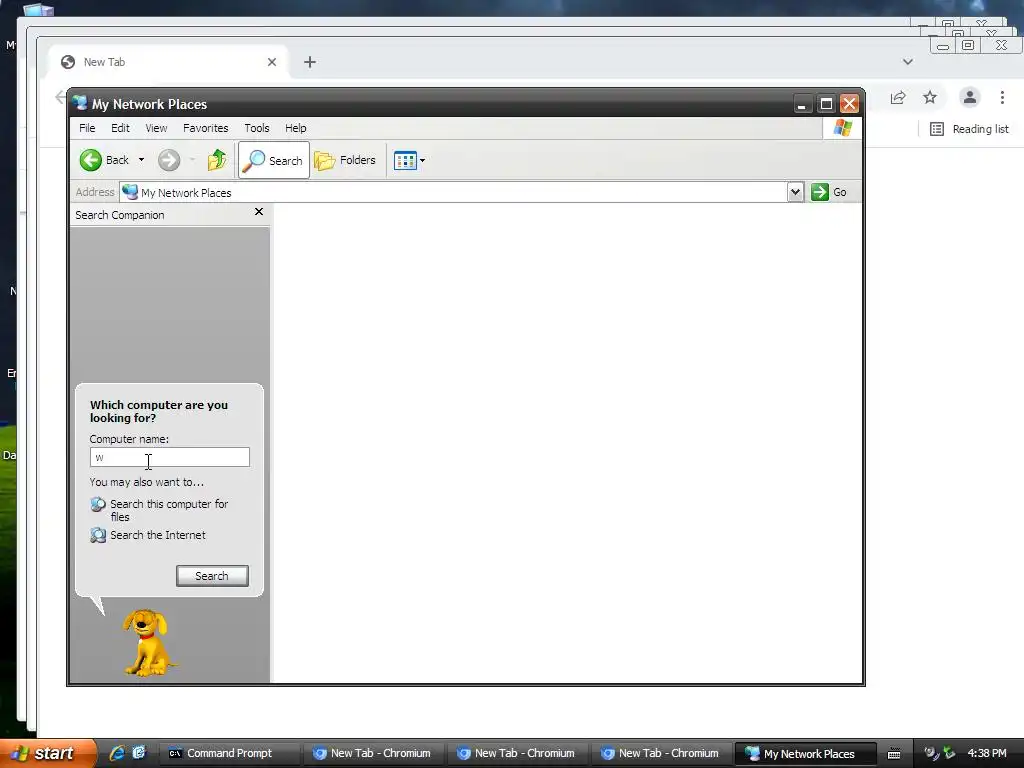Select the New Tab tab in Chromium

point(170,62)
